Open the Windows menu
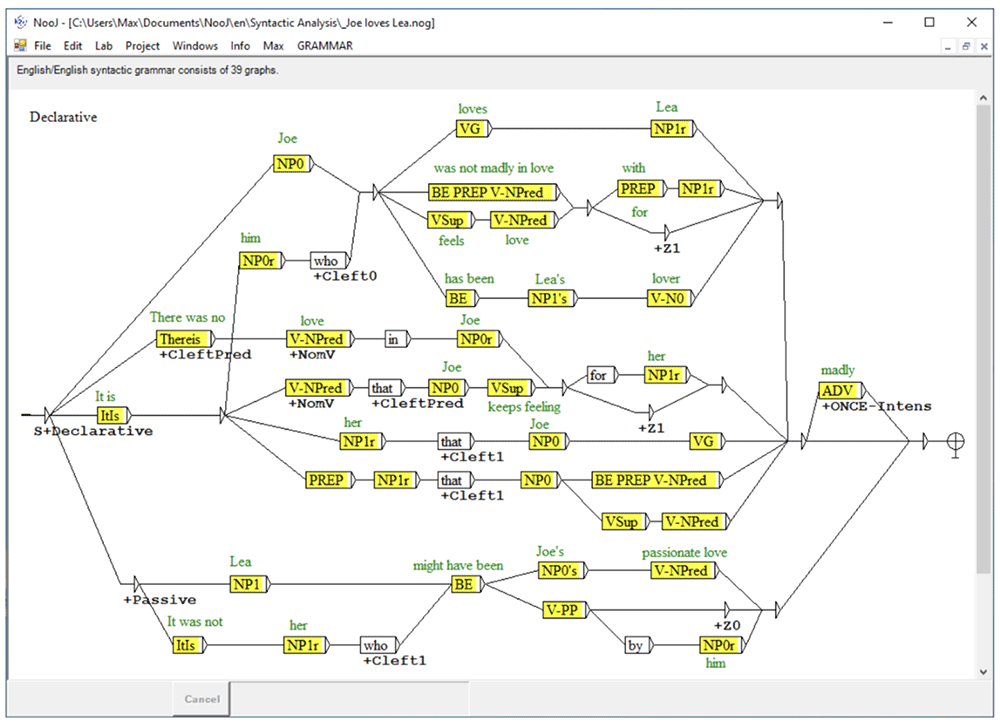1000x725 pixels. (195, 46)
